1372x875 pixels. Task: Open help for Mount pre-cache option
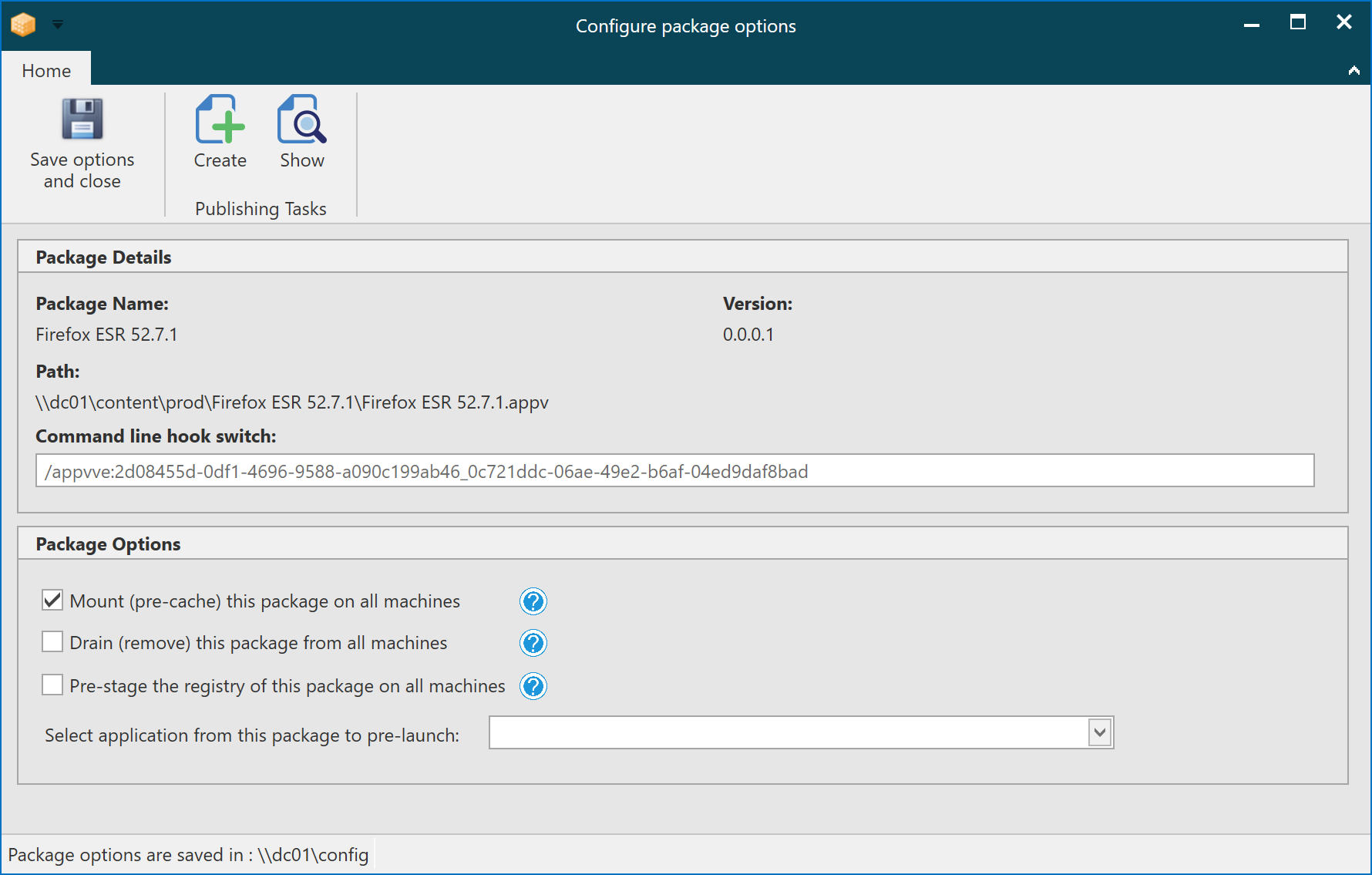point(533,601)
